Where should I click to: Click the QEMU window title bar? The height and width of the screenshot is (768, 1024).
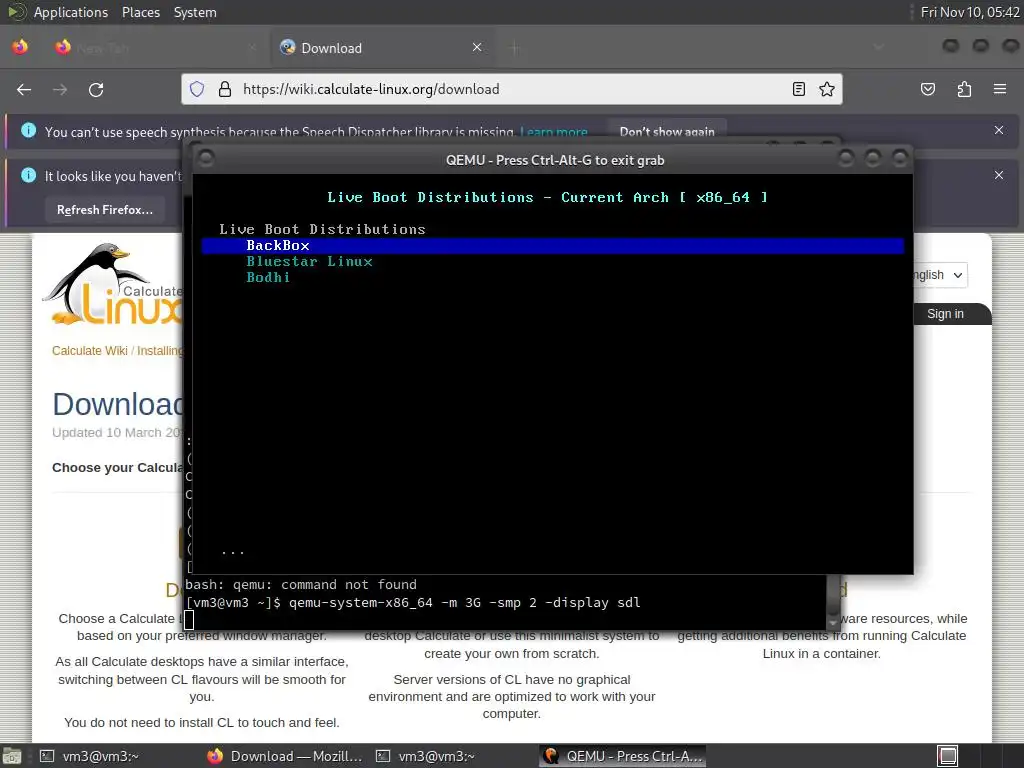554,160
